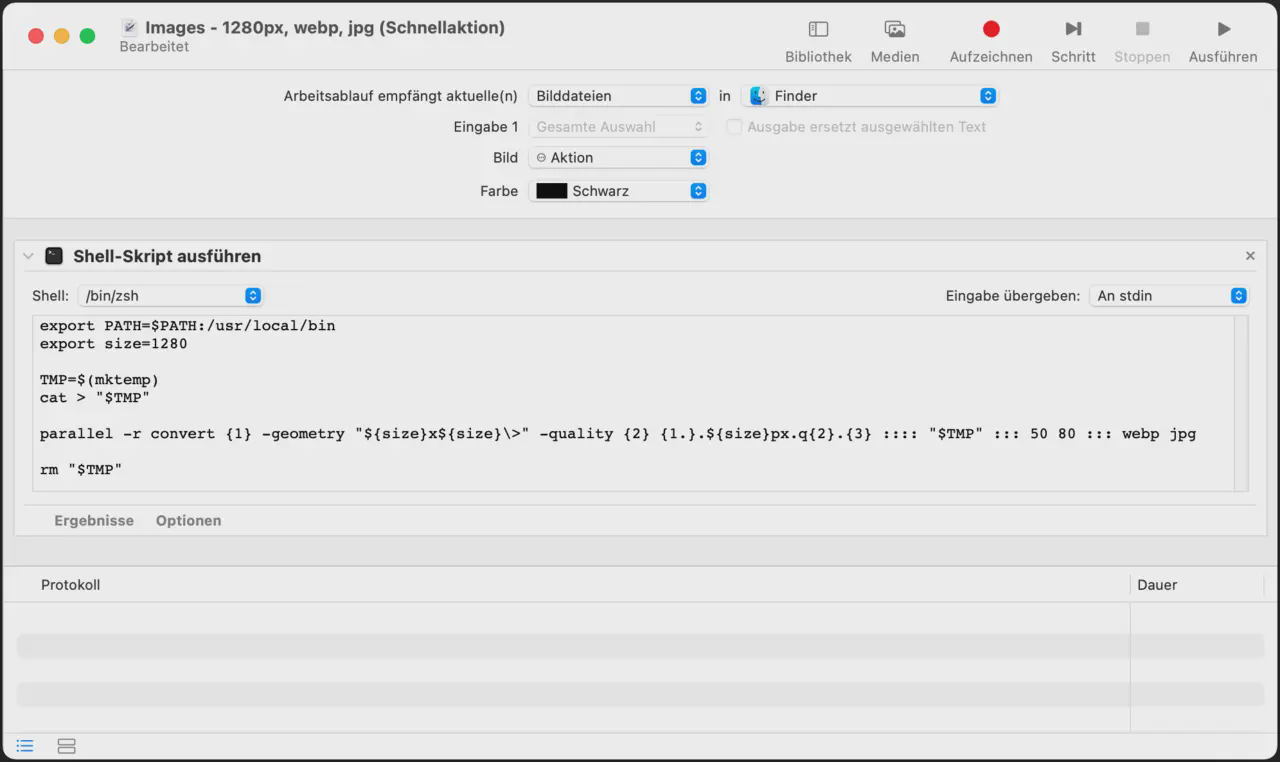This screenshot has width=1280, height=762.
Task: Click the Dauer column header
Action: point(1157,585)
